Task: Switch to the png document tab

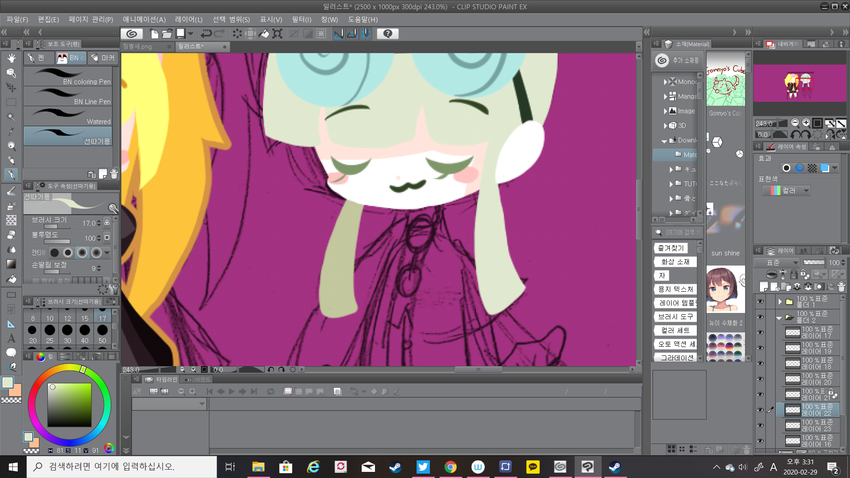Action: click(x=146, y=47)
